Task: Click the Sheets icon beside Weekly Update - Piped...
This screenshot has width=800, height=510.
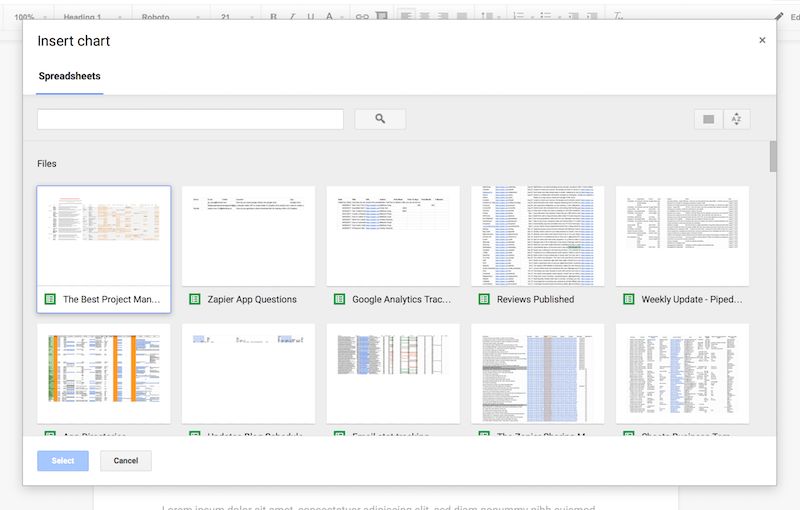Action: pyautogui.click(x=629, y=299)
